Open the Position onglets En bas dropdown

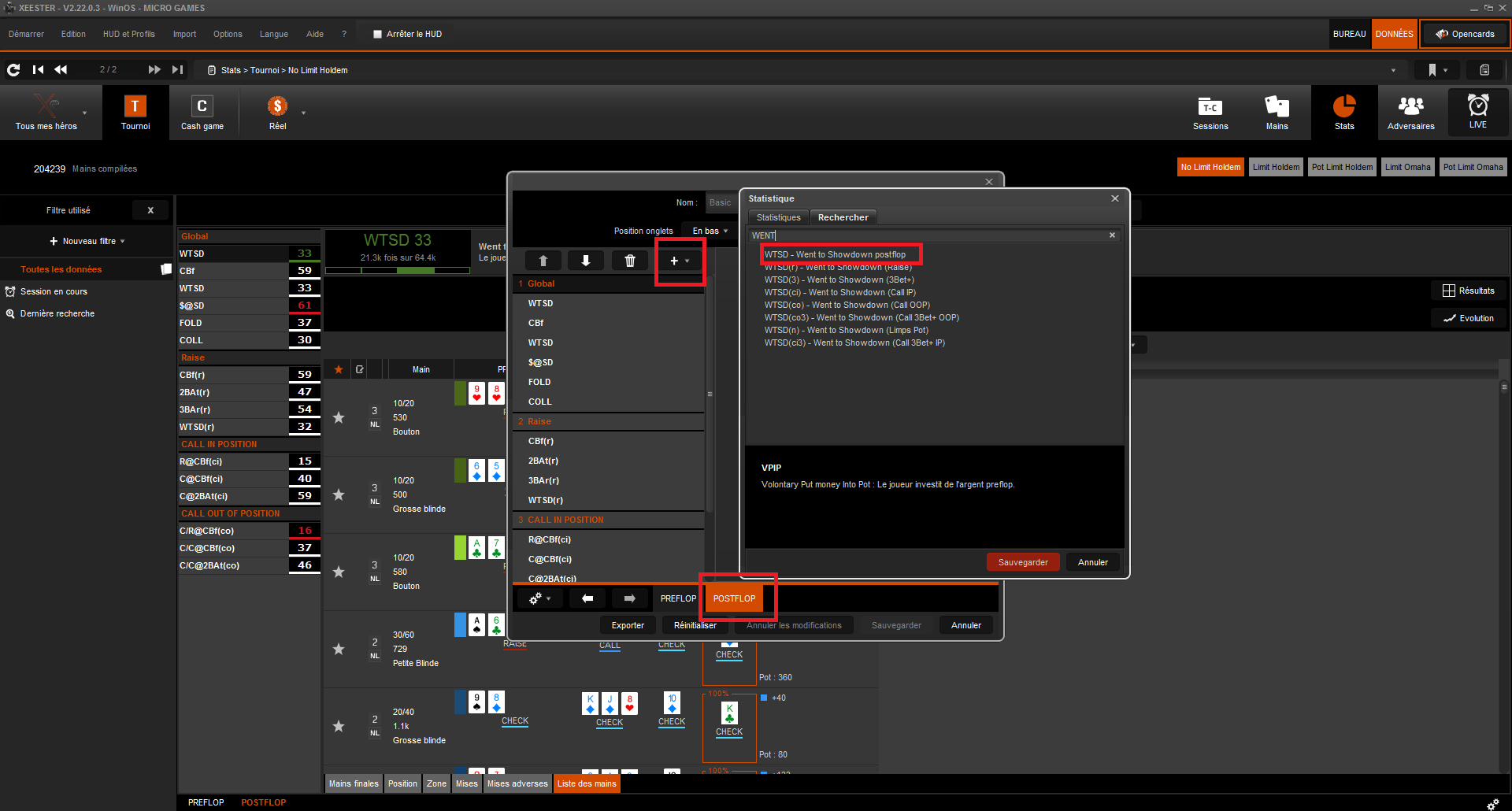pos(710,231)
